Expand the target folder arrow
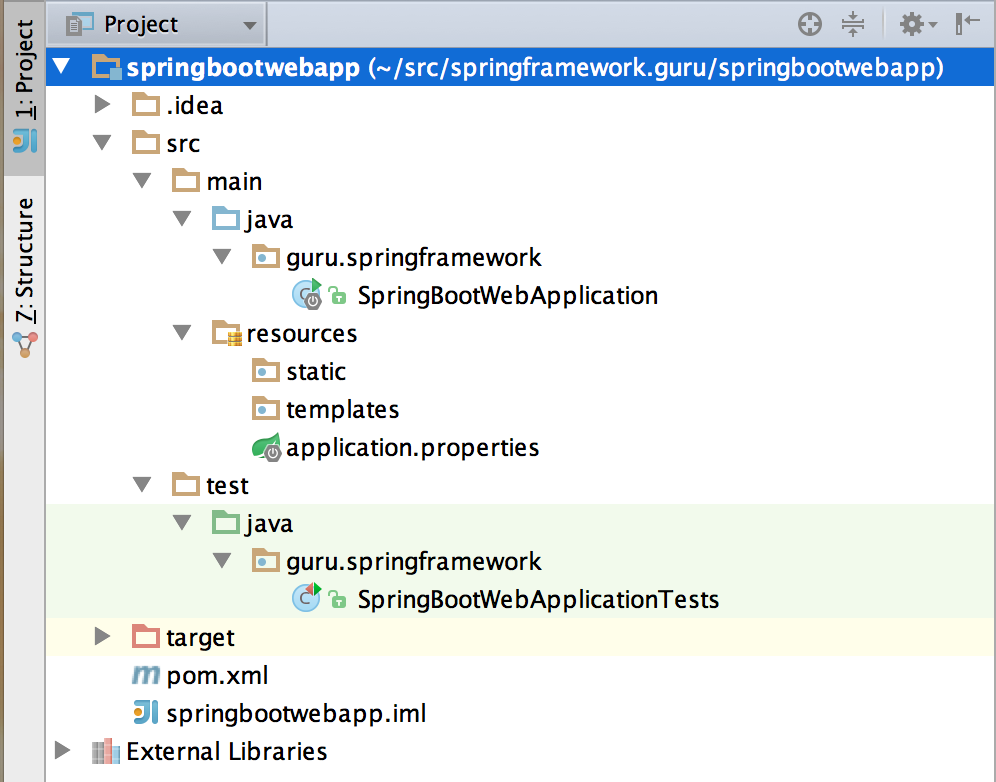The image size is (996, 782). [102, 637]
